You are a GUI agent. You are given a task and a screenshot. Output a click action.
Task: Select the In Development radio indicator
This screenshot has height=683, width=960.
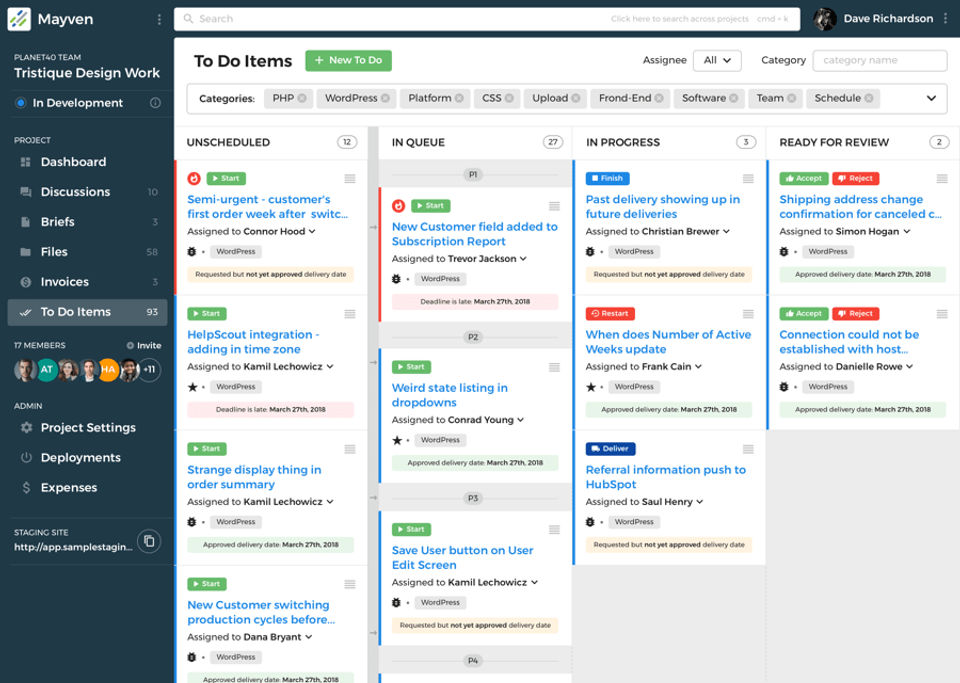coord(20,103)
